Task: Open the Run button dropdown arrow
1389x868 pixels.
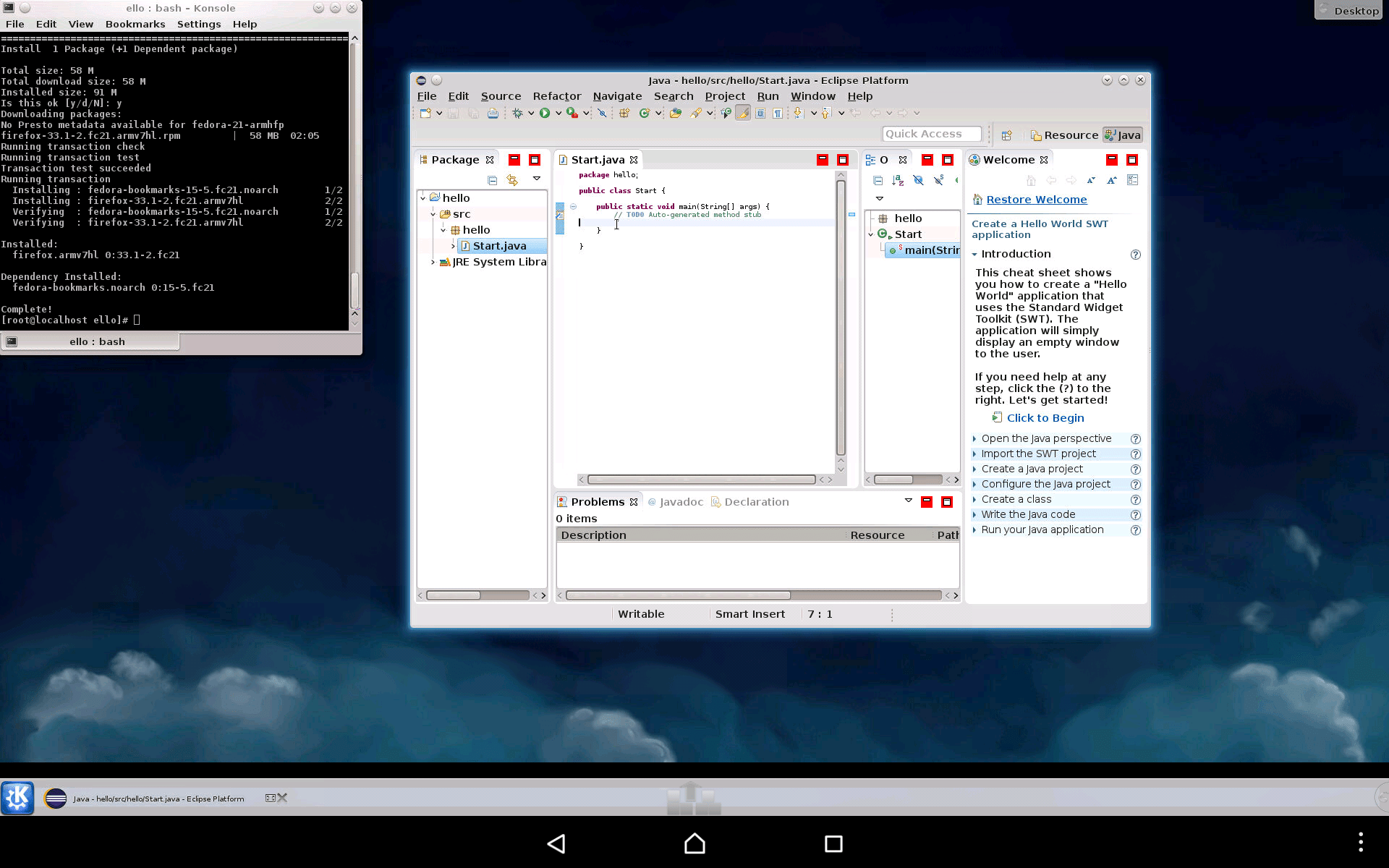Action: pos(558,113)
